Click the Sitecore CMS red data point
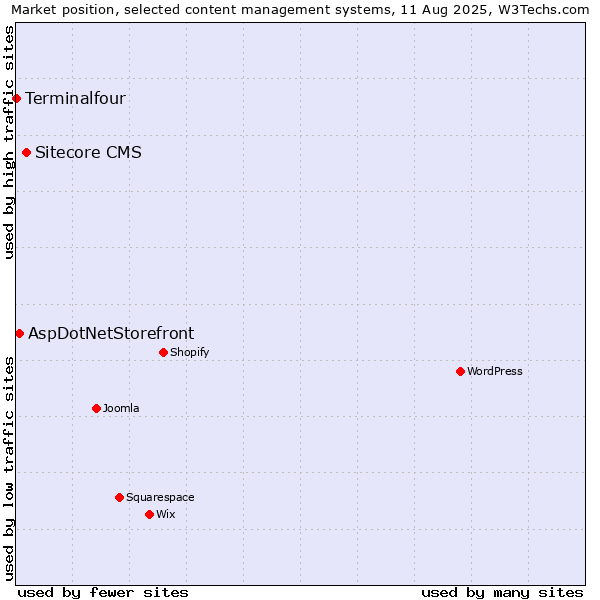 pyautogui.click(x=26, y=153)
